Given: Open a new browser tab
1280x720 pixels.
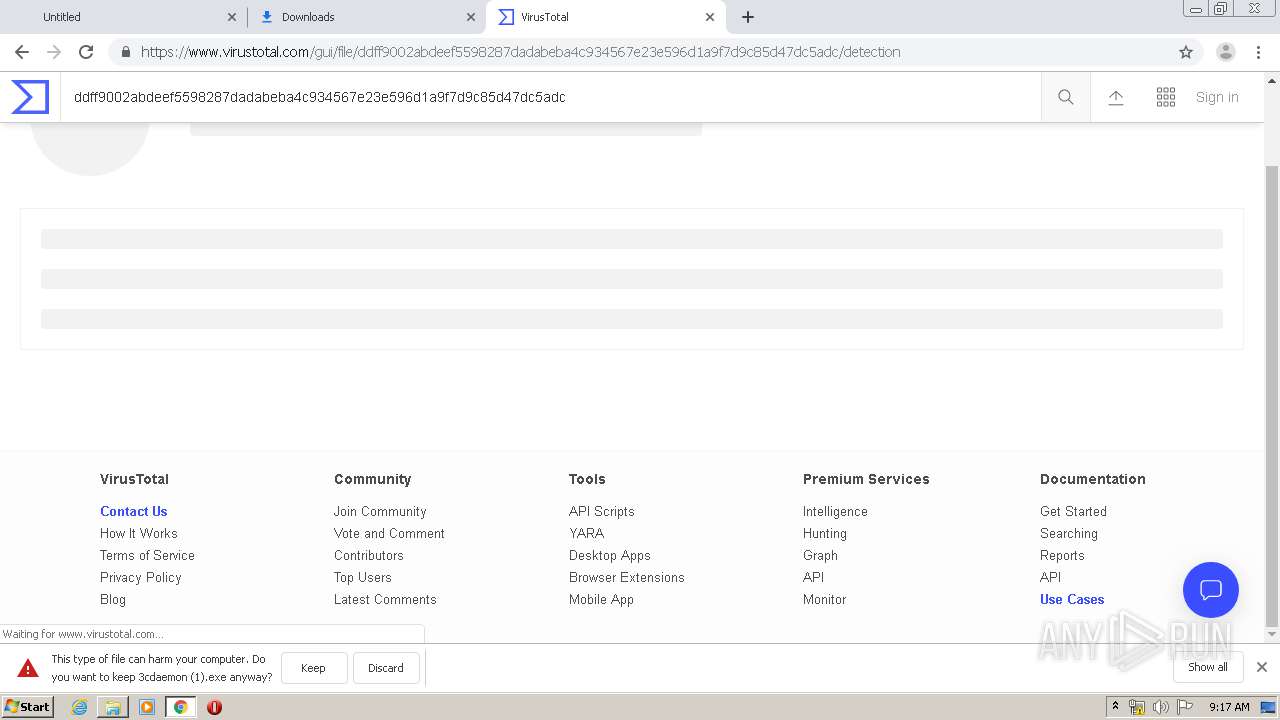Looking at the screenshot, I should point(748,17).
